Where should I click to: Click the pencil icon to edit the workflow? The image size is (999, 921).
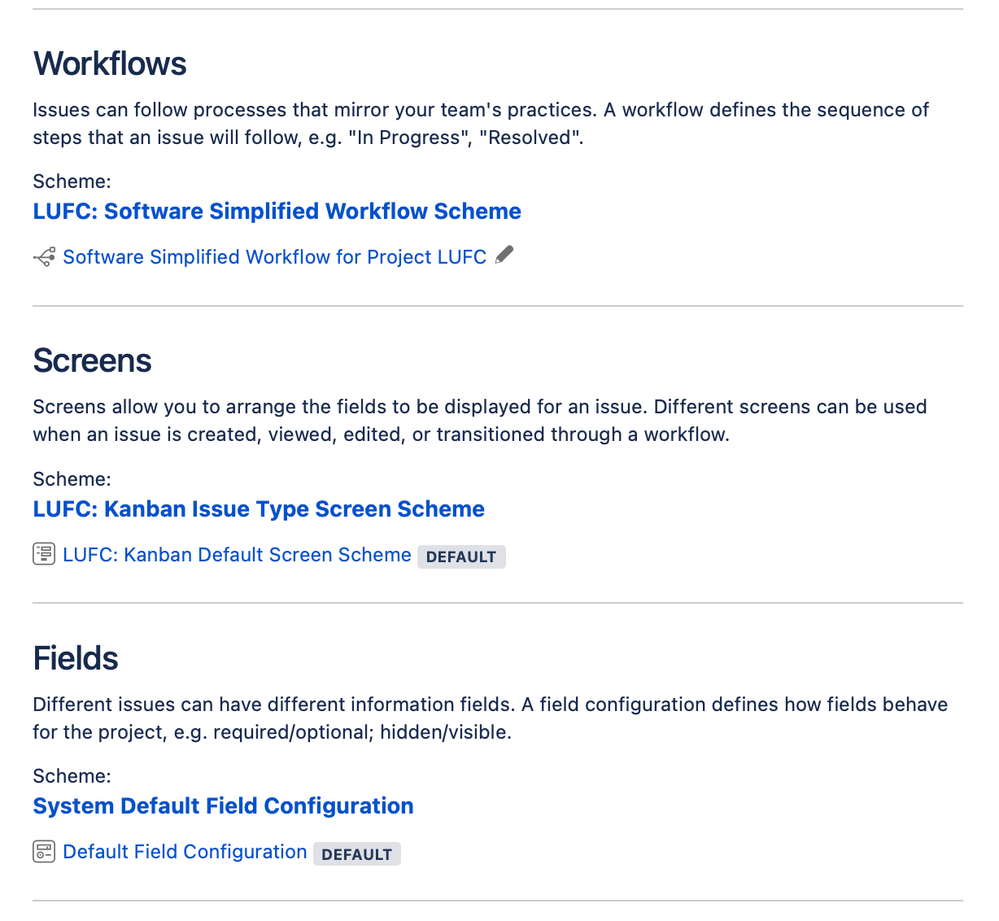click(x=504, y=255)
